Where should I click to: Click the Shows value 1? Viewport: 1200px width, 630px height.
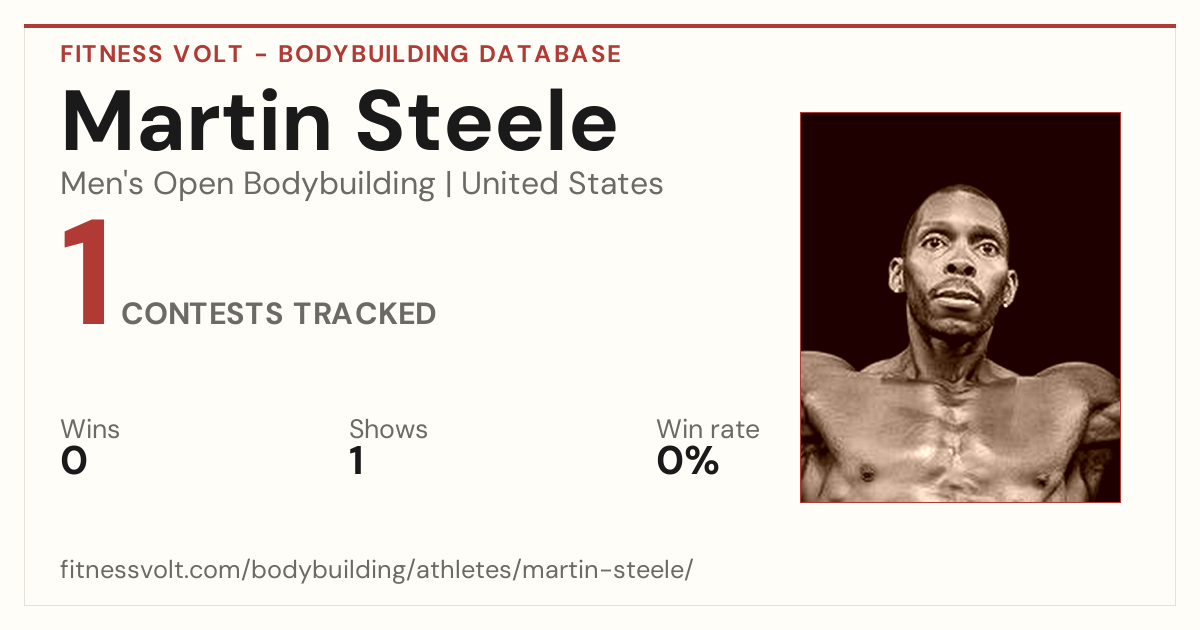357,461
